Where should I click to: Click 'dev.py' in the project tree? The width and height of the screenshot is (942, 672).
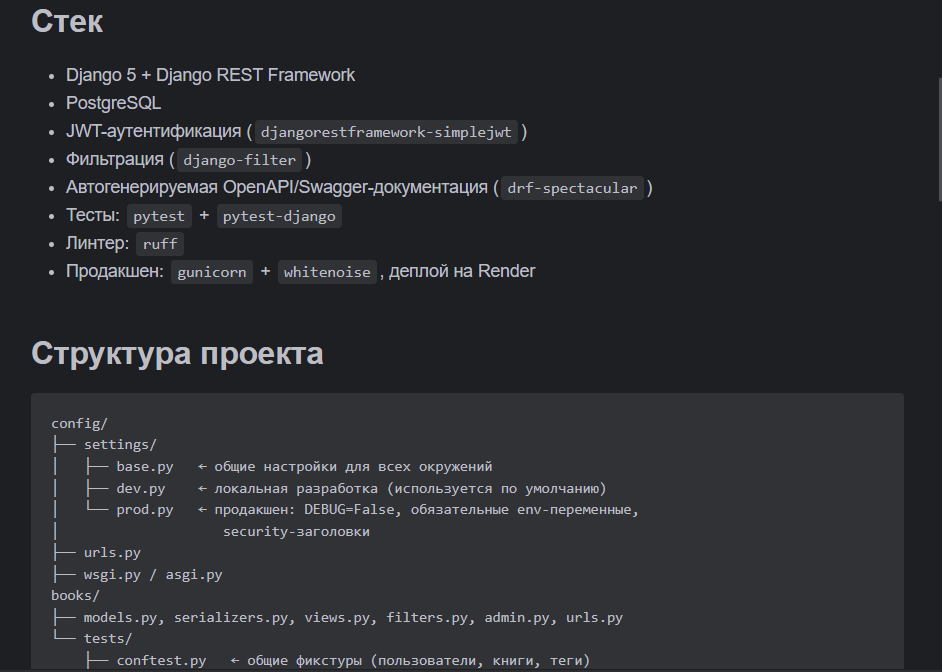(x=141, y=488)
